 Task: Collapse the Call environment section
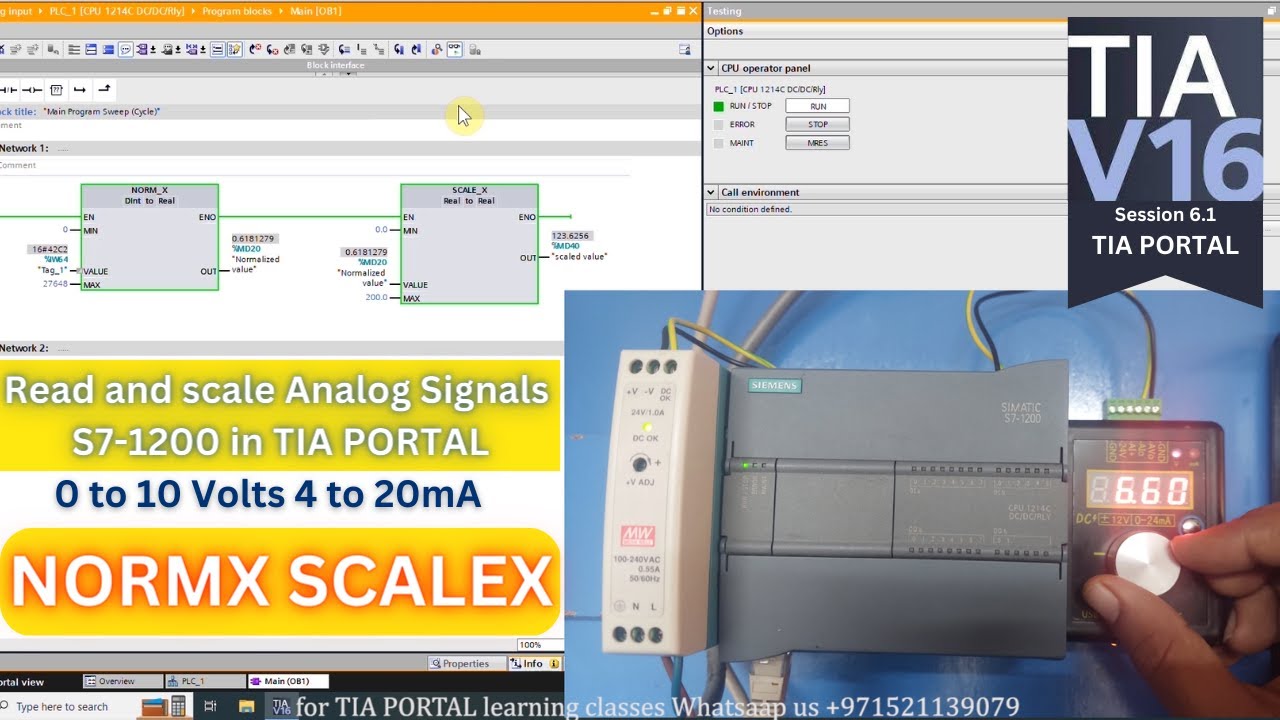pos(711,192)
